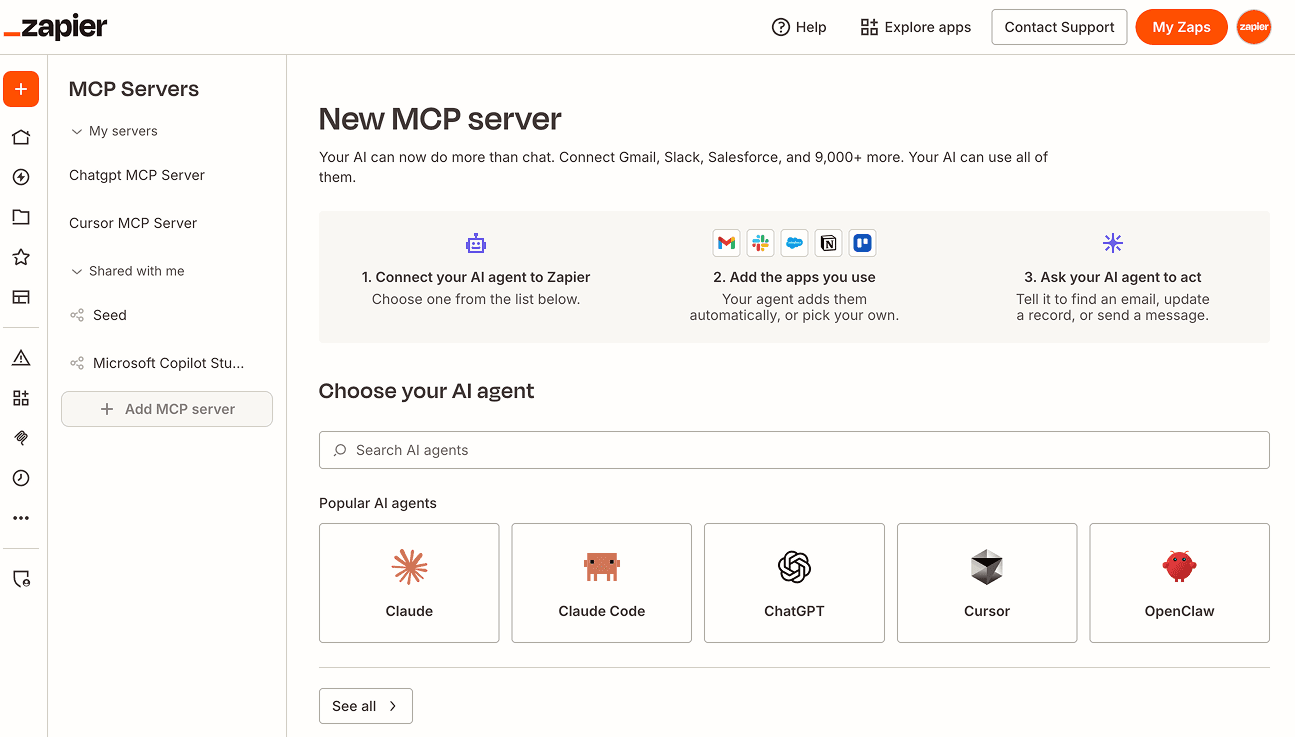The image size is (1295, 737).
Task: Open Microsoft Copilot Stu... server
Action: 167,363
